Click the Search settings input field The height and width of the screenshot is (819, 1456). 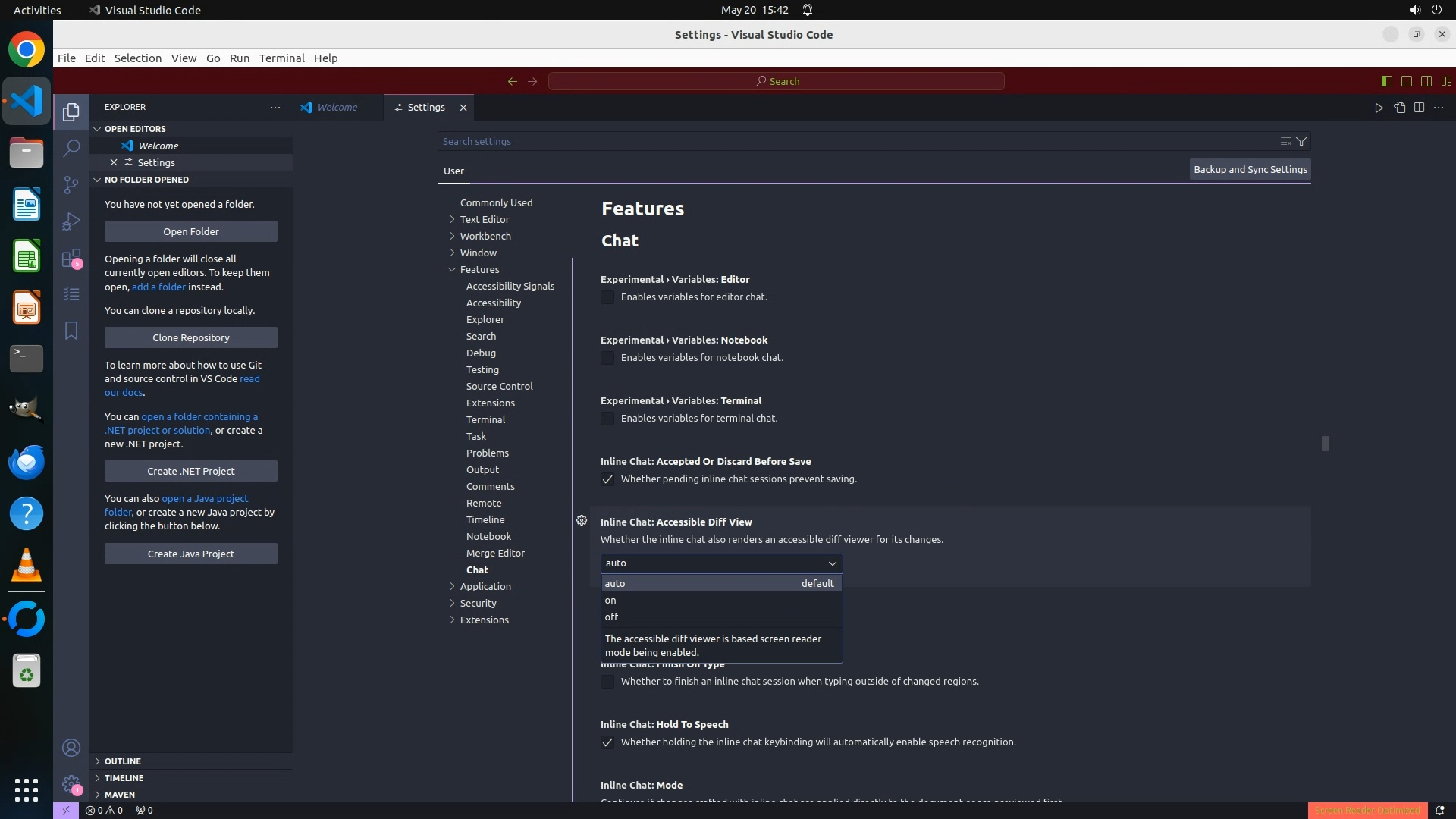[x=857, y=142]
